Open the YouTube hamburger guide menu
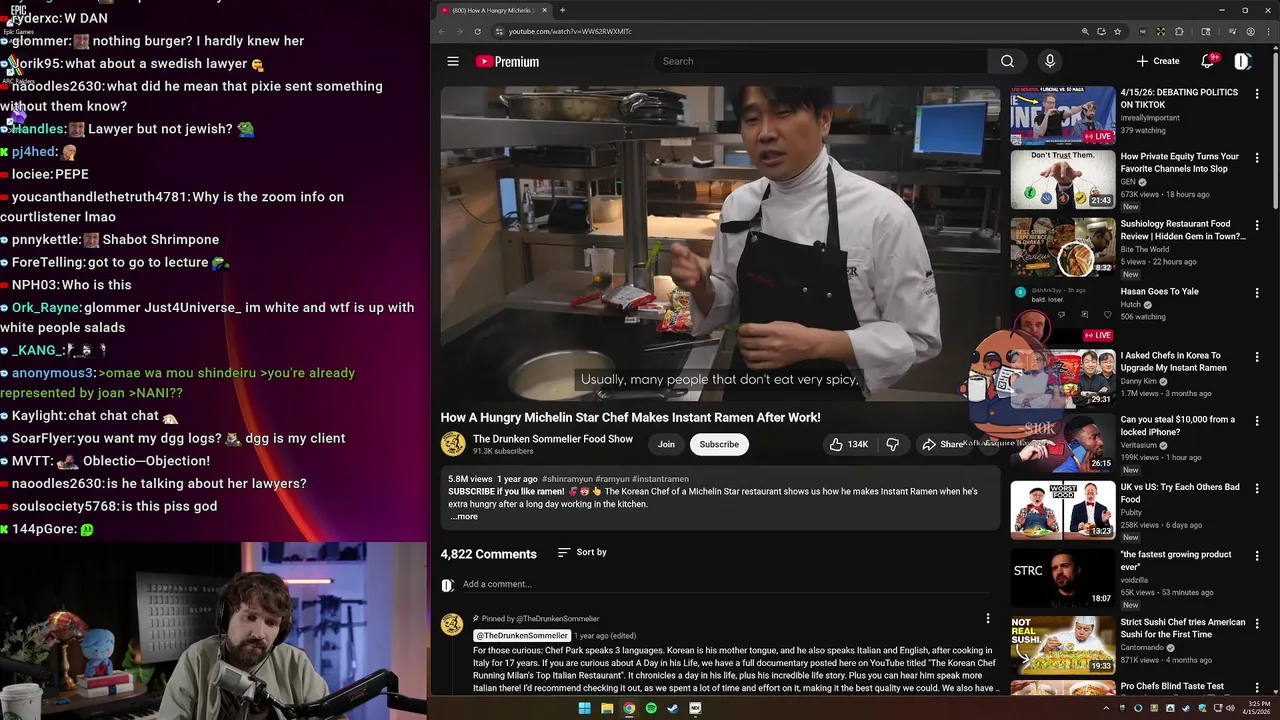Screen dimensions: 1280x720 pyautogui.click(x=453, y=61)
